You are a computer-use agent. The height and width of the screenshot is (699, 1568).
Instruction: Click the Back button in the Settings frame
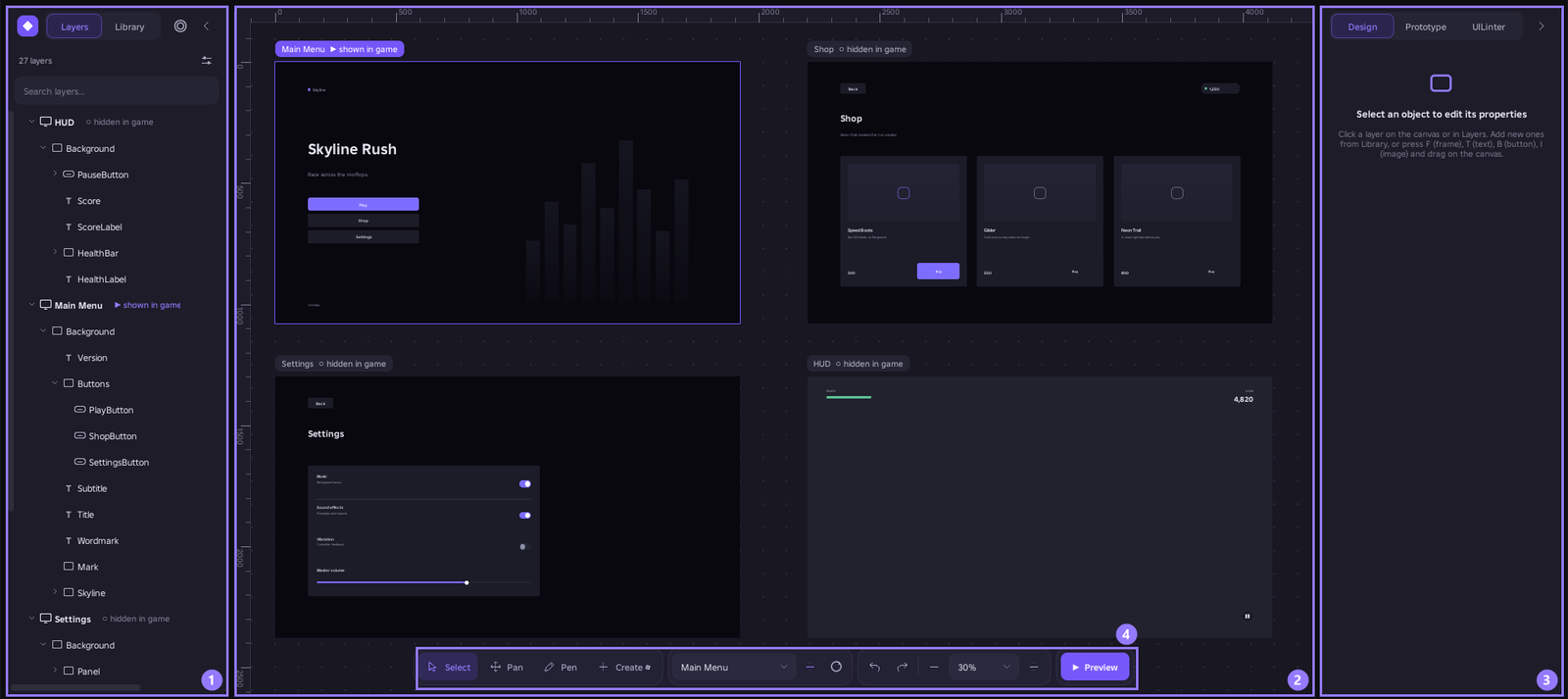pos(320,403)
